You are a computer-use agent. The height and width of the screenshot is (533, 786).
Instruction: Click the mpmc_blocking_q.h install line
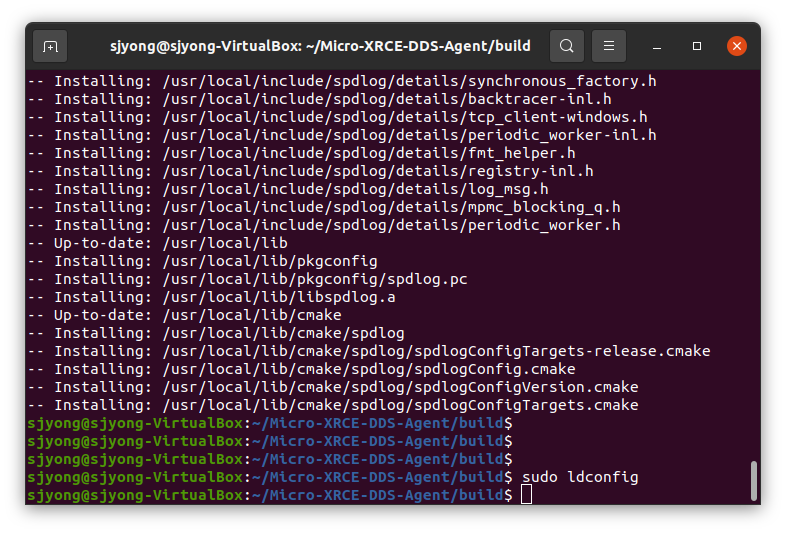(324, 208)
